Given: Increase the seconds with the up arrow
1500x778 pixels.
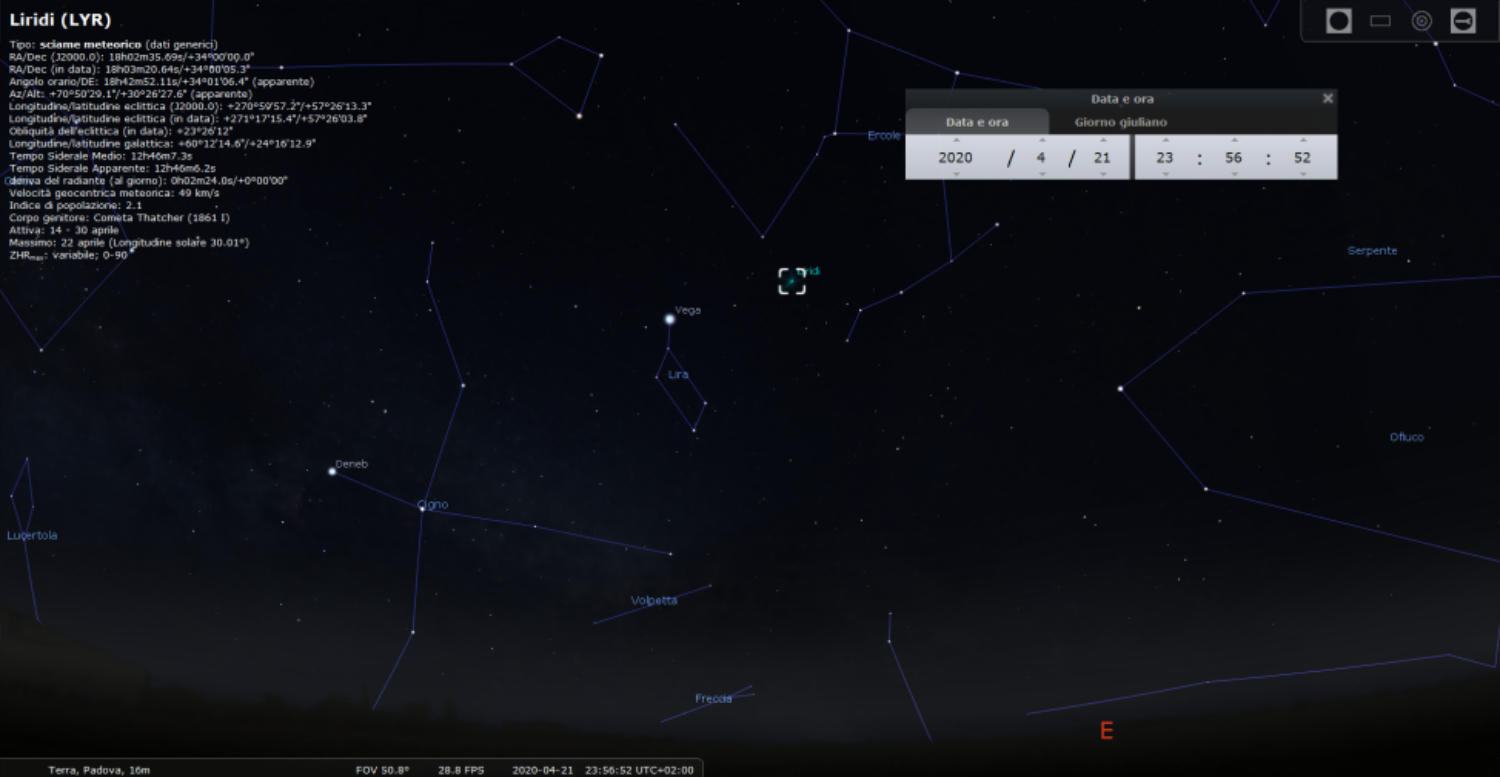Looking at the screenshot, I should coord(1302,141).
